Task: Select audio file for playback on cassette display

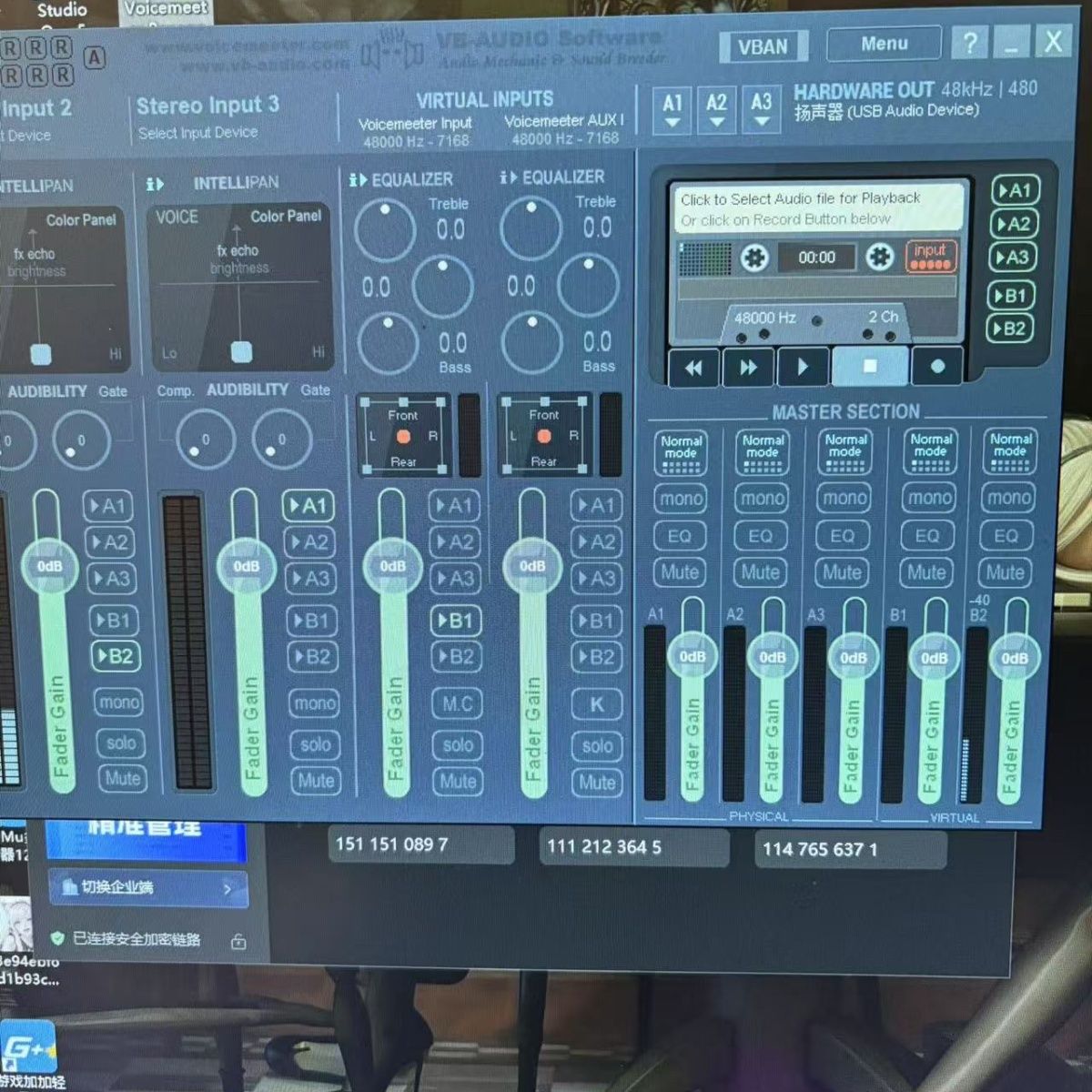Action: coord(818,208)
